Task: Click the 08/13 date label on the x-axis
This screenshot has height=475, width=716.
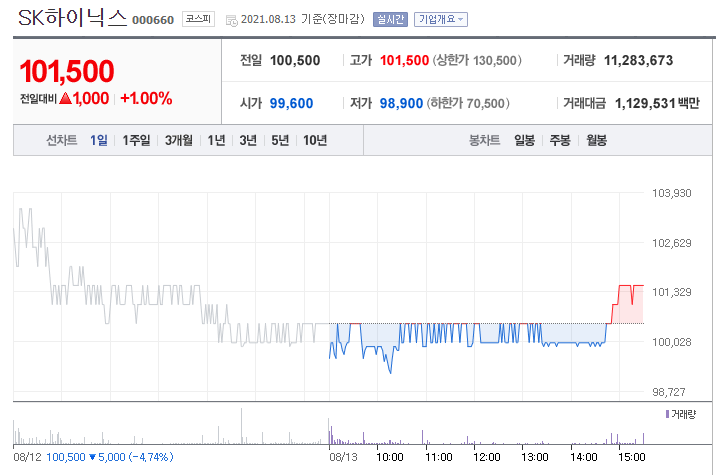Action: [x=343, y=457]
